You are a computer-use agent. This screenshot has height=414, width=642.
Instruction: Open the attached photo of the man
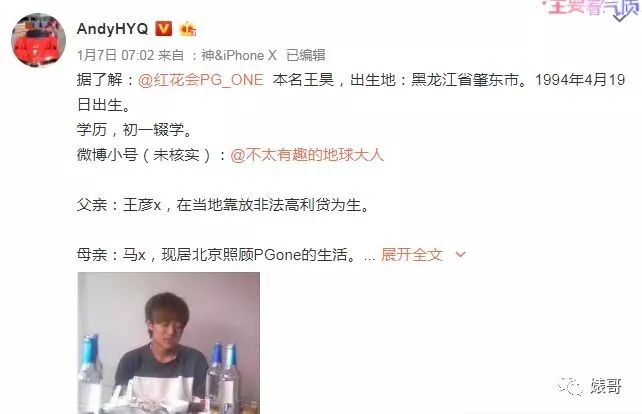(x=169, y=343)
